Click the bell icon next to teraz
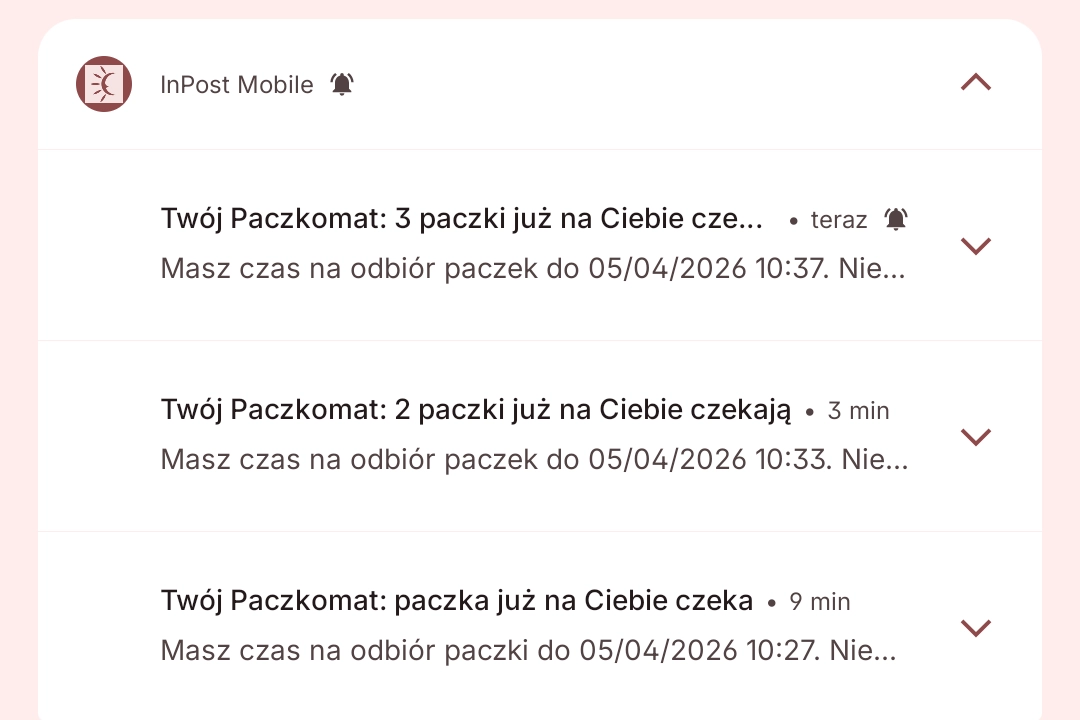The image size is (1080, 720). tap(896, 219)
